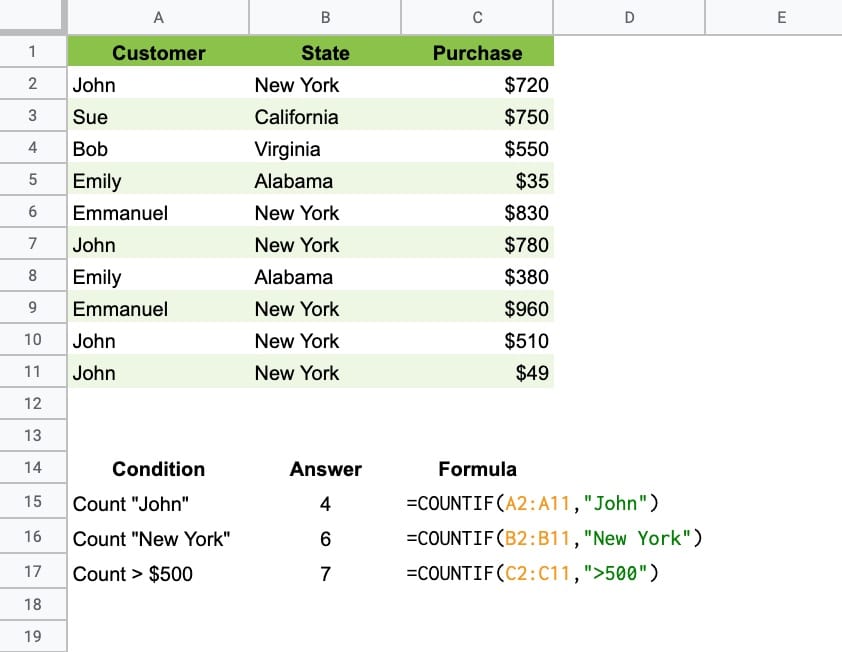842x652 pixels.
Task: Click the answer cell showing 6
Action: [x=325, y=538]
